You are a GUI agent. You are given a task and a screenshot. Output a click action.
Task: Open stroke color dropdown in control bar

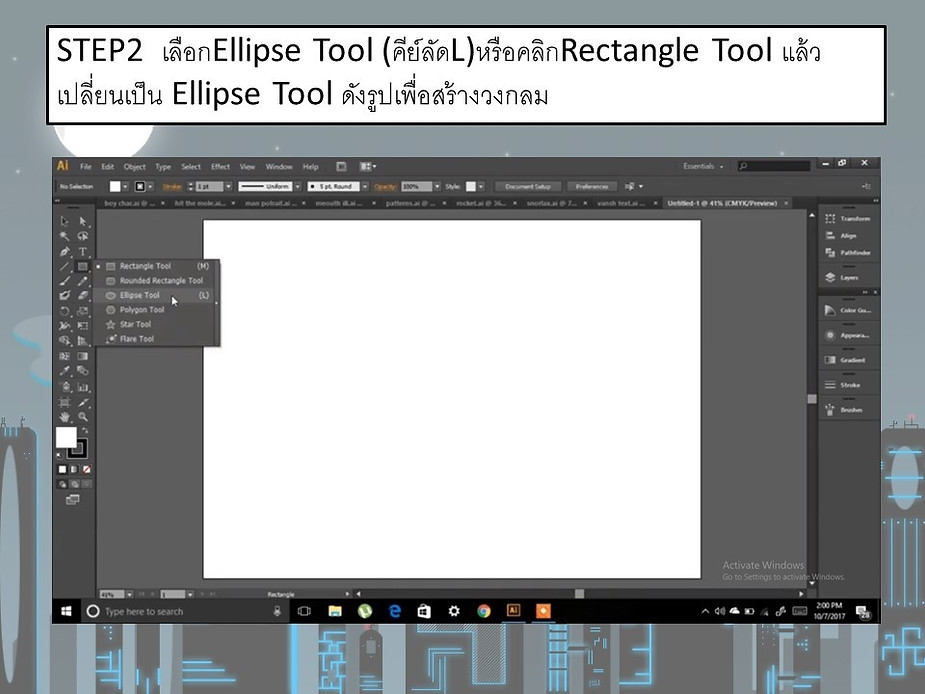[x=150, y=186]
